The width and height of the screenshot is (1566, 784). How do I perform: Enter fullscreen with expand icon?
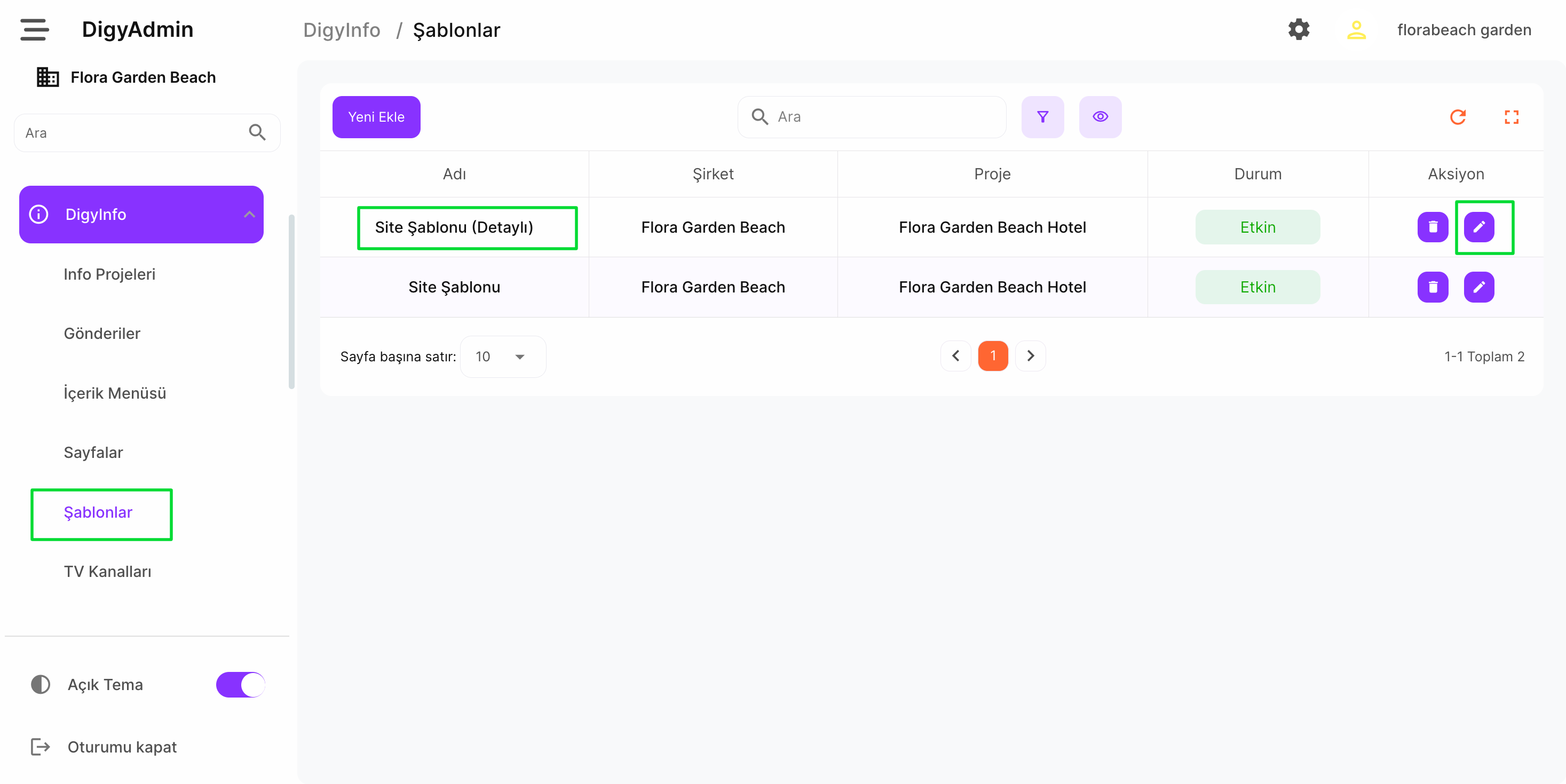(x=1511, y=117)
